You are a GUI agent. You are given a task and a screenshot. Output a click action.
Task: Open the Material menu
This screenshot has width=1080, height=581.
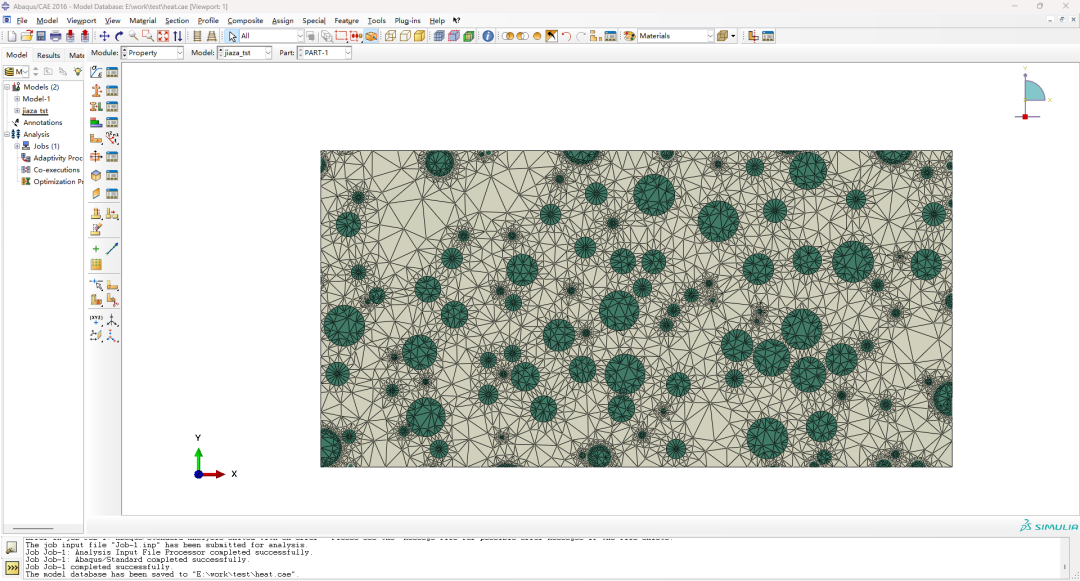click(143, 21)
